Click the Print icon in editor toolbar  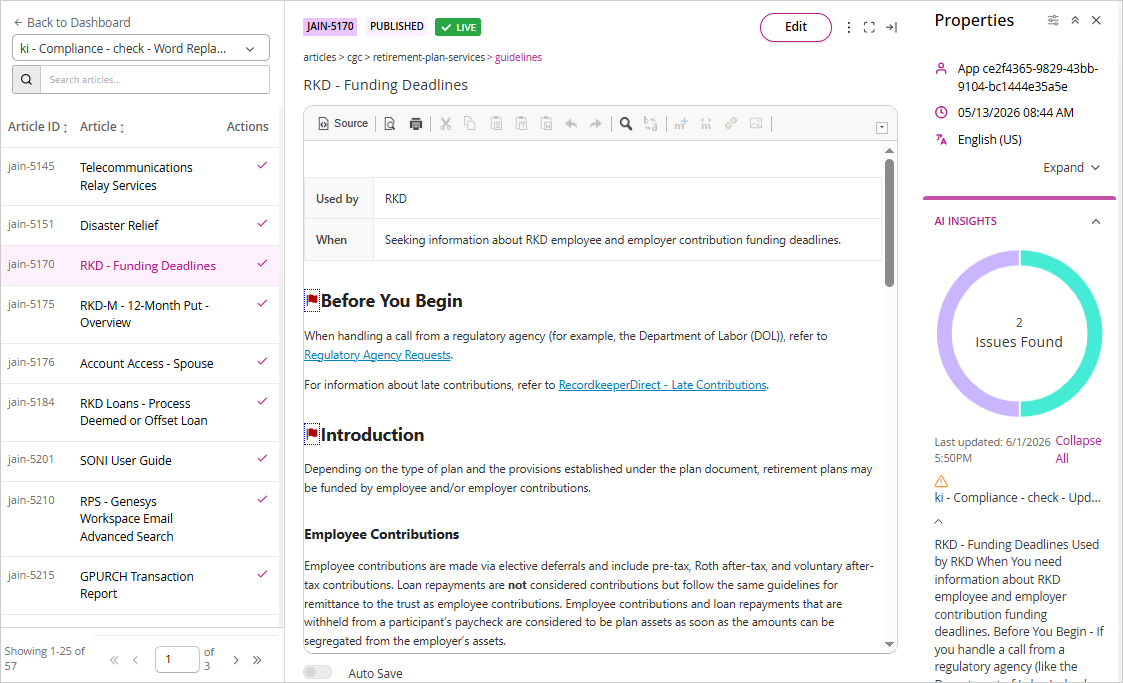pos(415,124)
